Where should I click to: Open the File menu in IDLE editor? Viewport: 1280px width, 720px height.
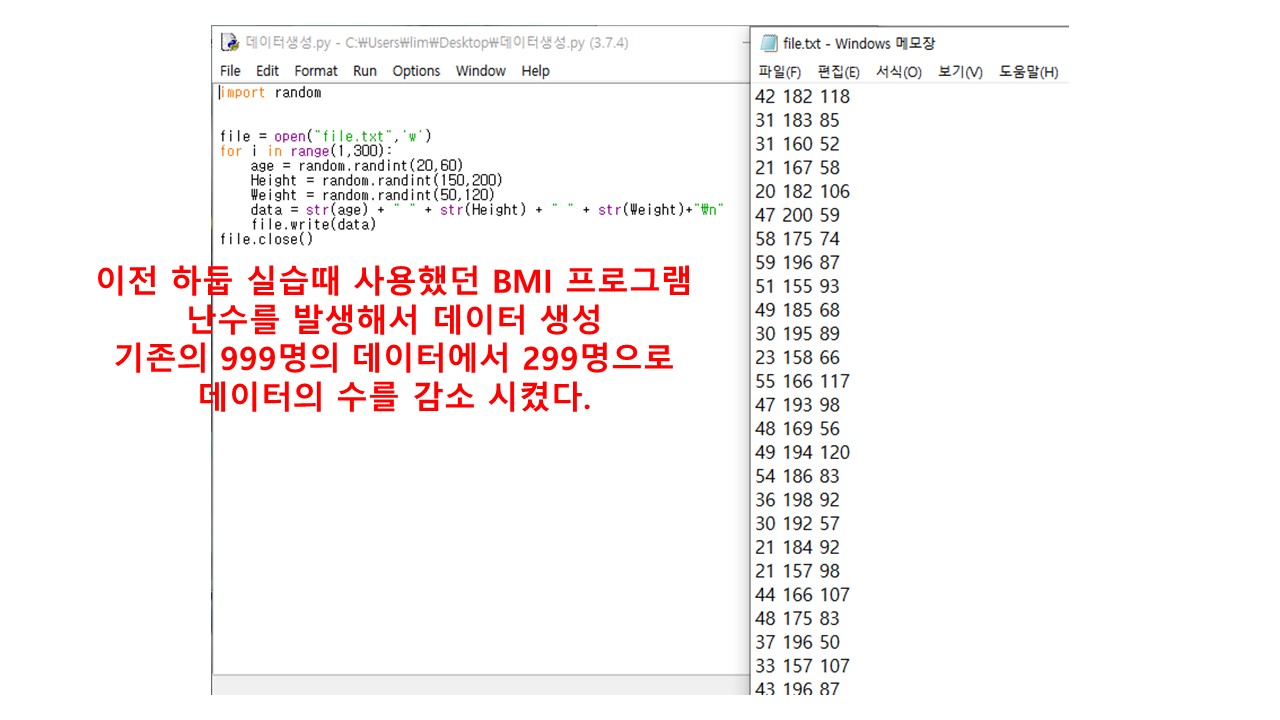(x=230, y=71)
